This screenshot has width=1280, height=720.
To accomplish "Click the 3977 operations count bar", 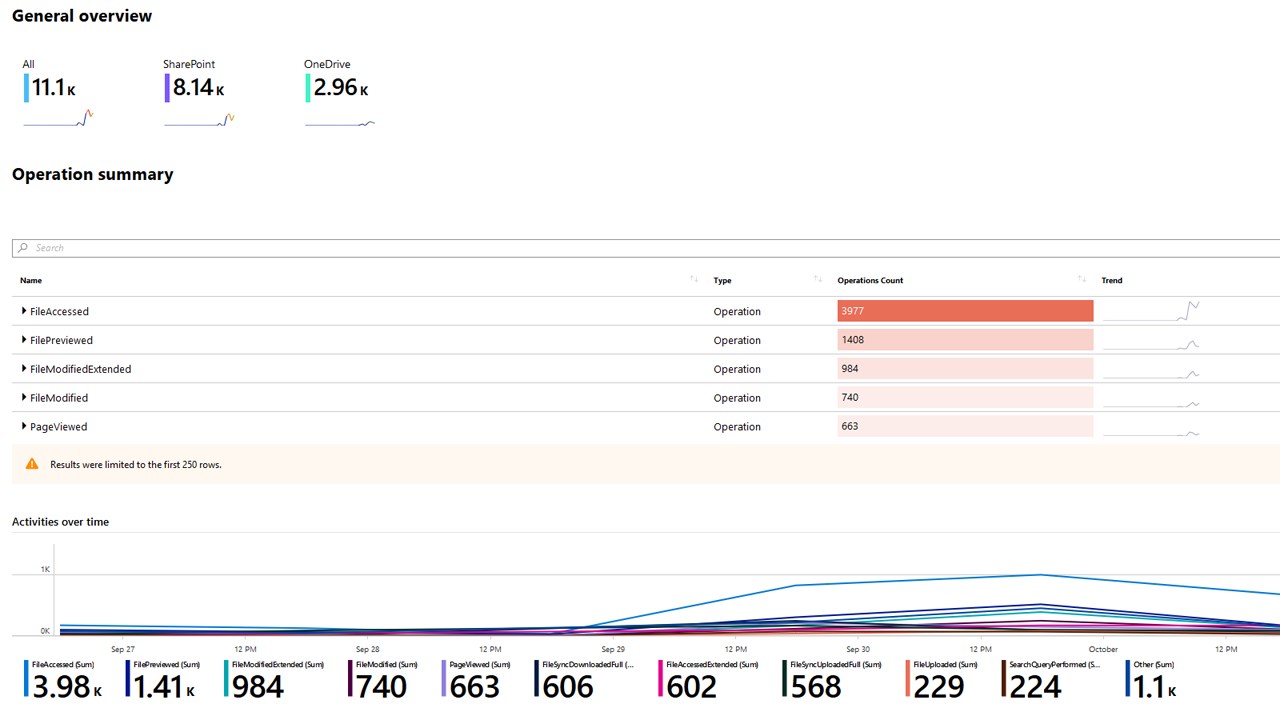I will point(965,311).
